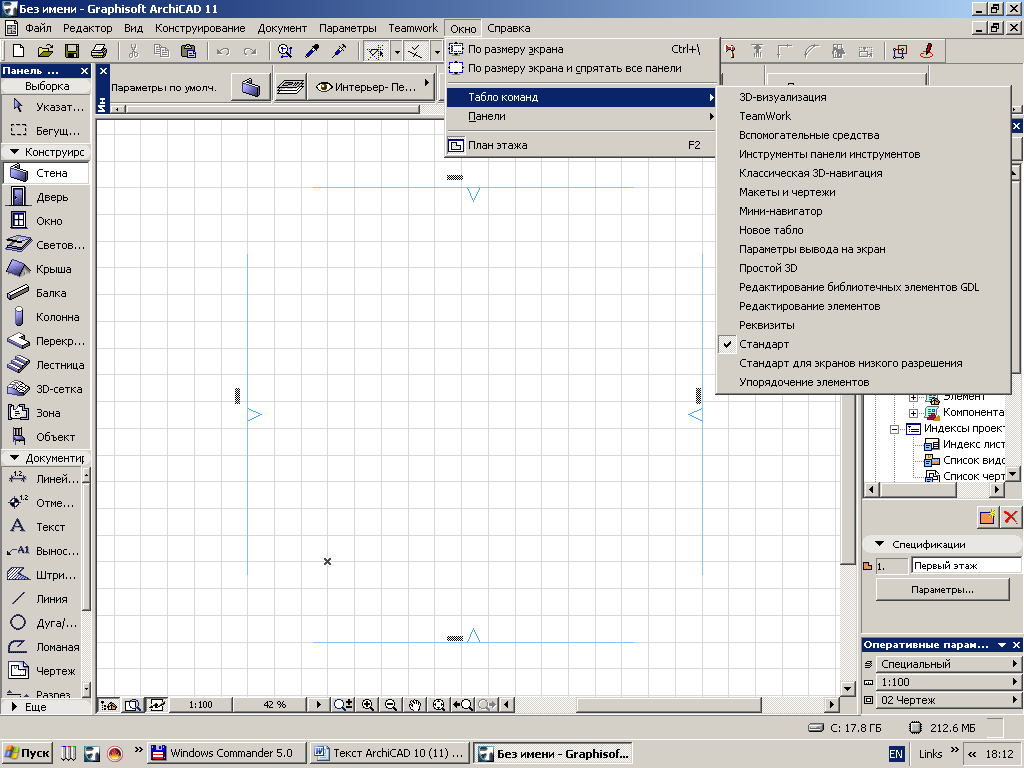Image resolution: width=1024 pixels, height=768 pixels.
Task: Toggle the eye icon on Интерьер layer button
Action: click(324, 87)
